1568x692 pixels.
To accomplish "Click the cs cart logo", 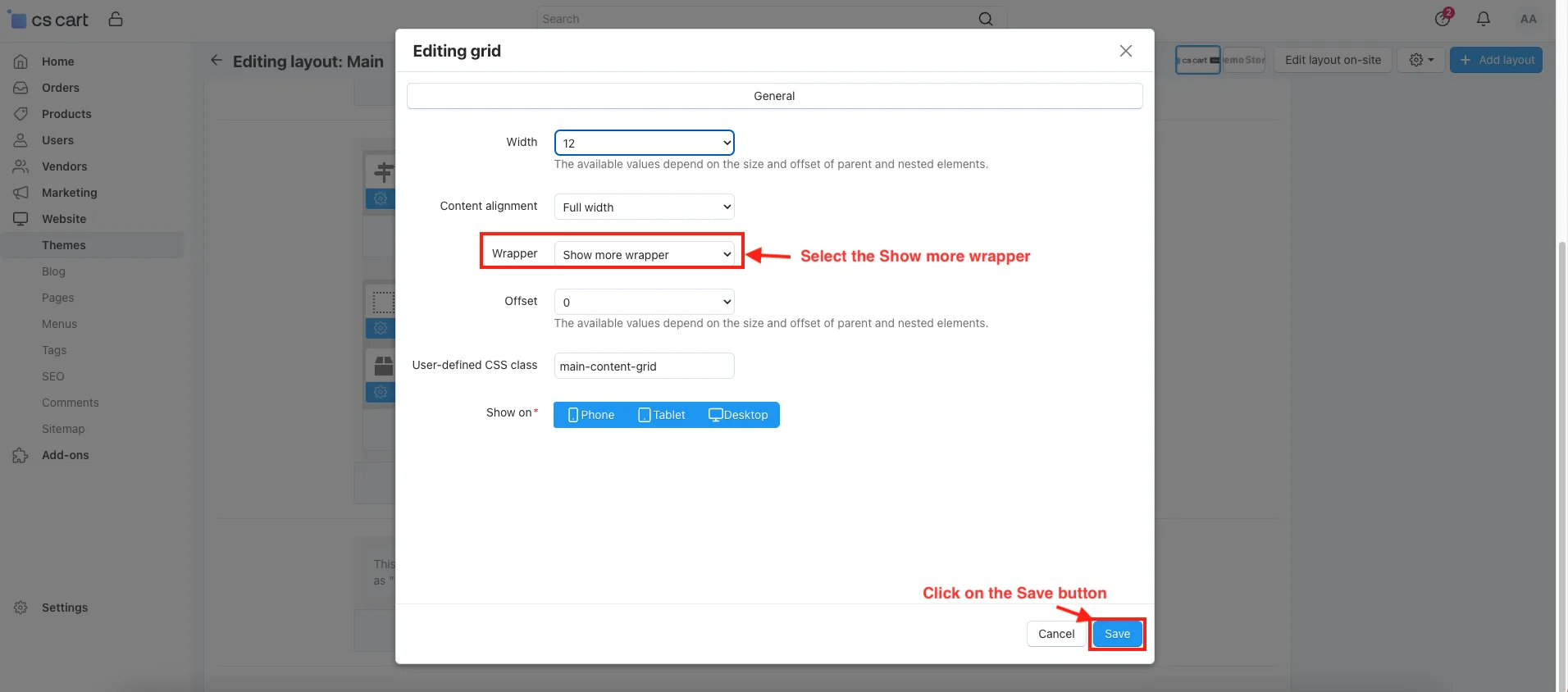I will [x=48, y=20].
